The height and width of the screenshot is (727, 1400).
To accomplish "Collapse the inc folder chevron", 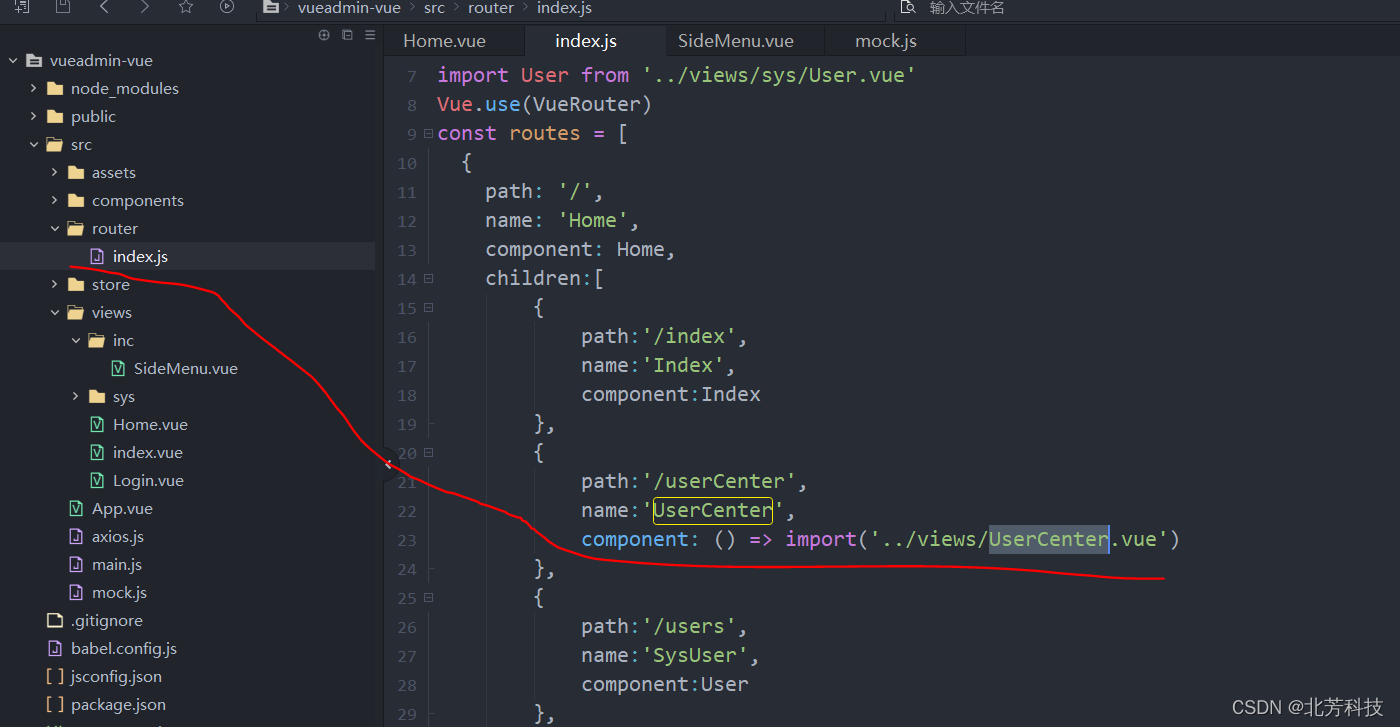I will 76,340.
